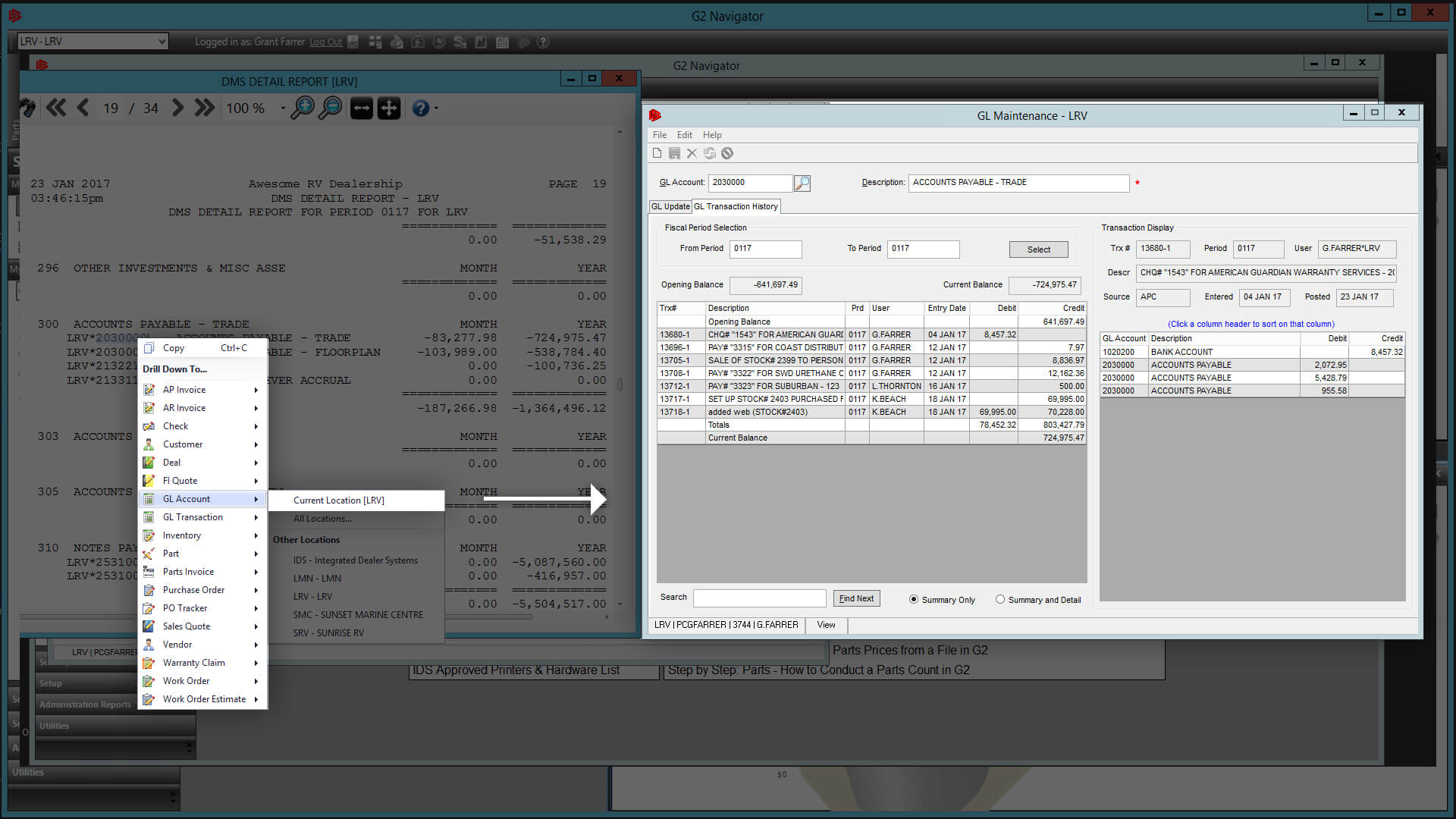
Task: Switch to GL Update tab
Action: click(670, 206)
